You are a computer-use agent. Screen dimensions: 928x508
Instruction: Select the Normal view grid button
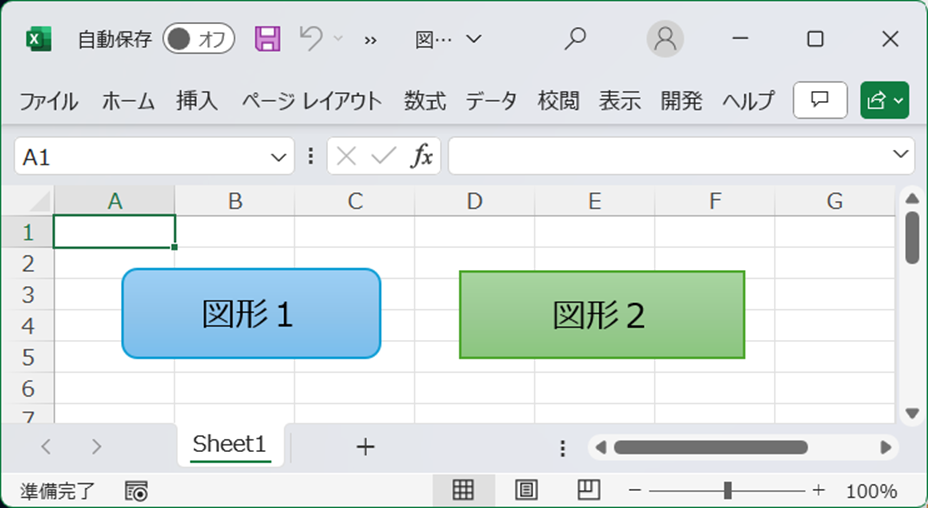pos(463,490)
